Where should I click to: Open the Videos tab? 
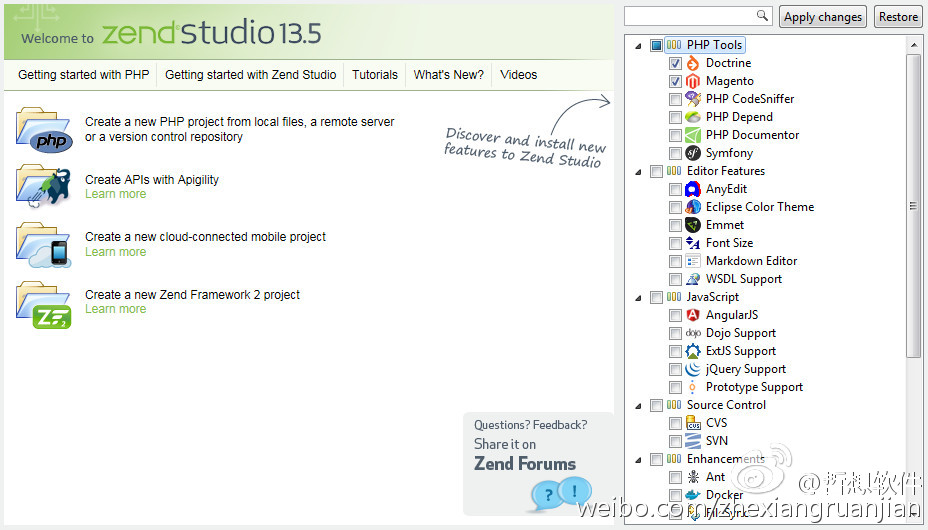pyautogui.click(x=518, y=75)
